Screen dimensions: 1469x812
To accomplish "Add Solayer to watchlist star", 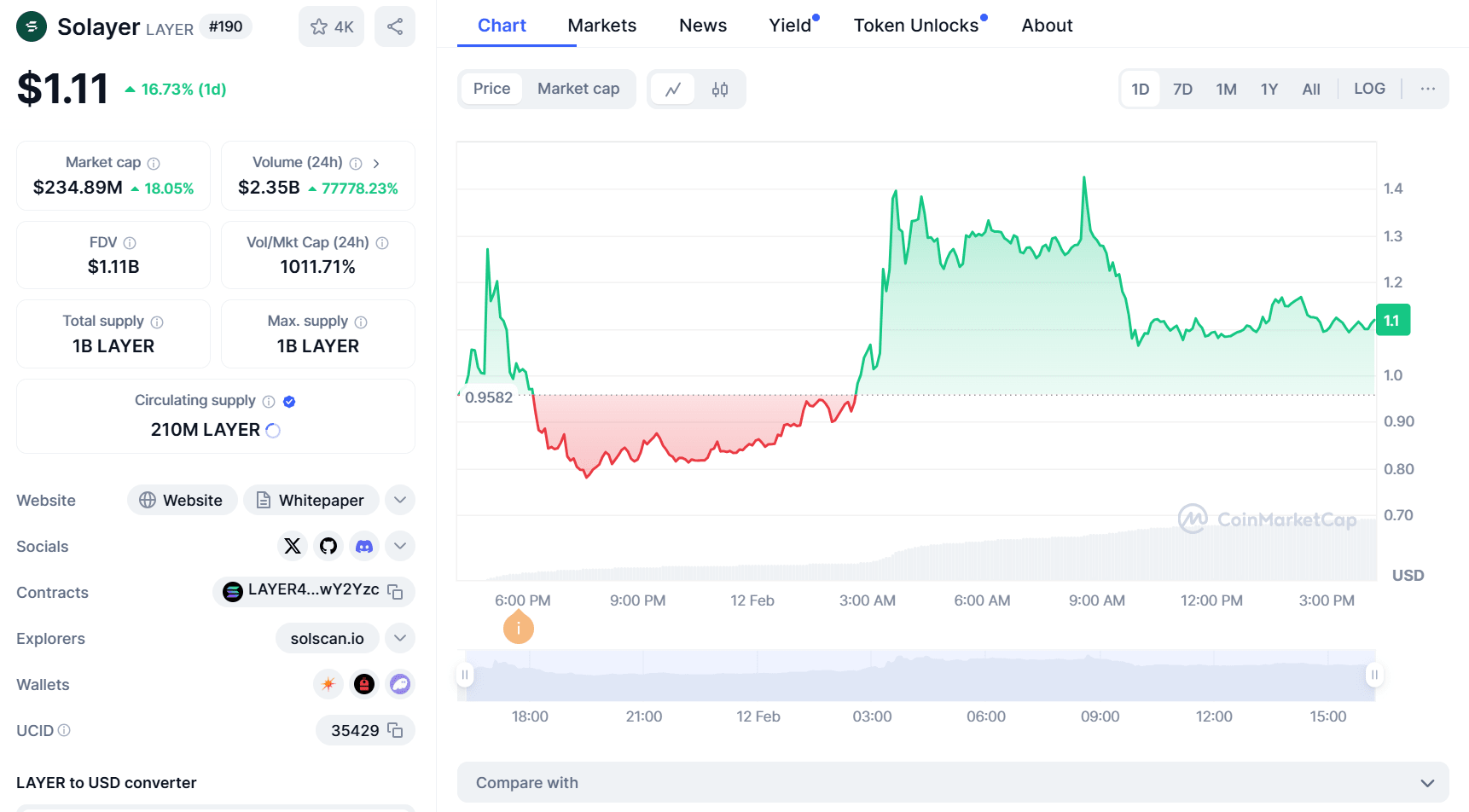I will [x=332, y=26].
